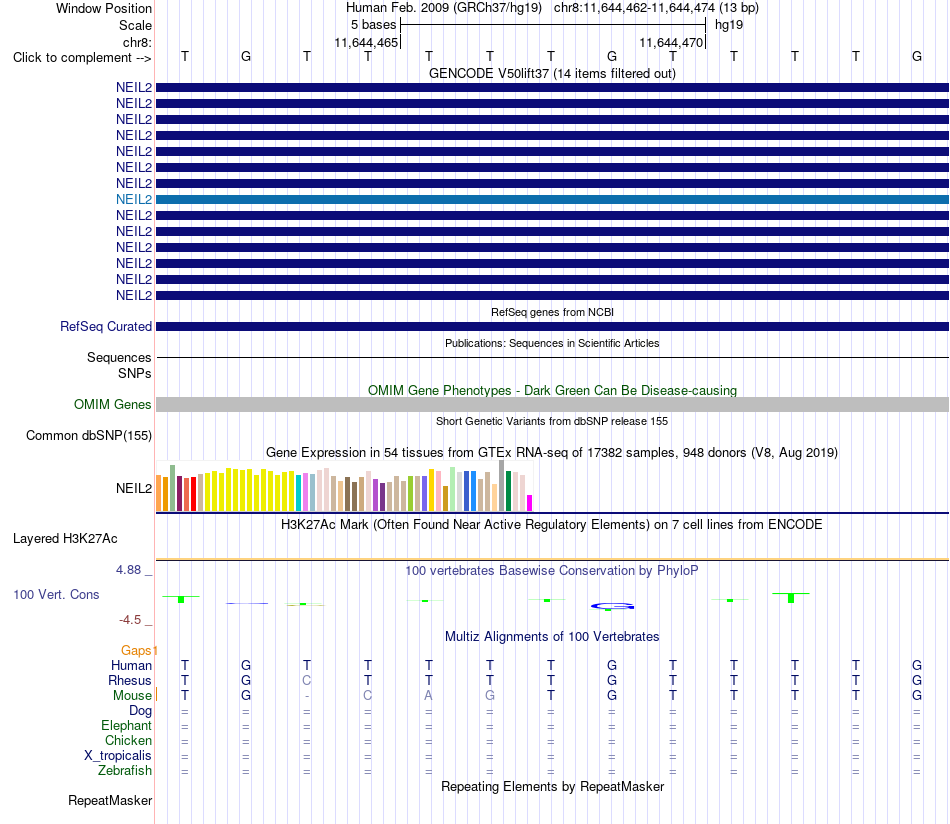Open the 'H3K27Ac Mark' ENCODE track title
This screenshot has height=824, width=950.
click(552, 525)
